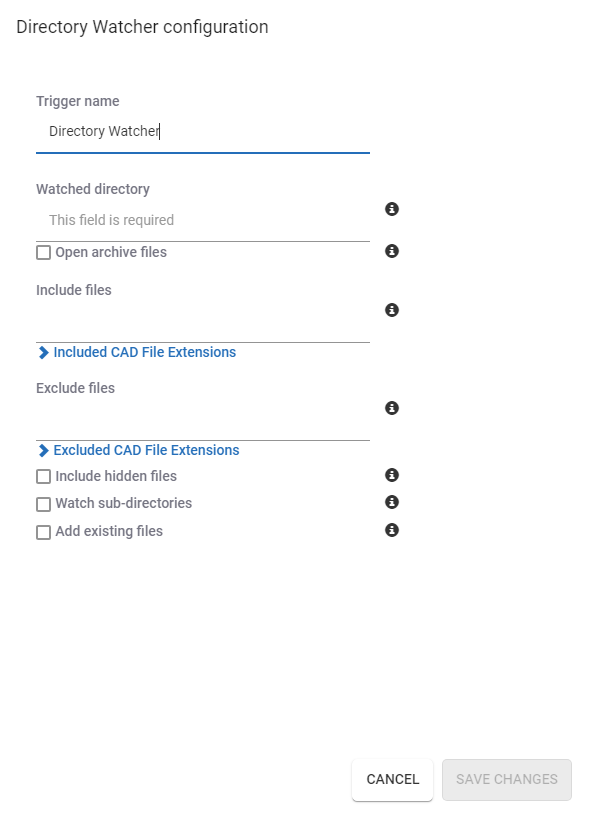Expand Excluded CAD File Extensions section
589x821 pixels.
[139, 450]
